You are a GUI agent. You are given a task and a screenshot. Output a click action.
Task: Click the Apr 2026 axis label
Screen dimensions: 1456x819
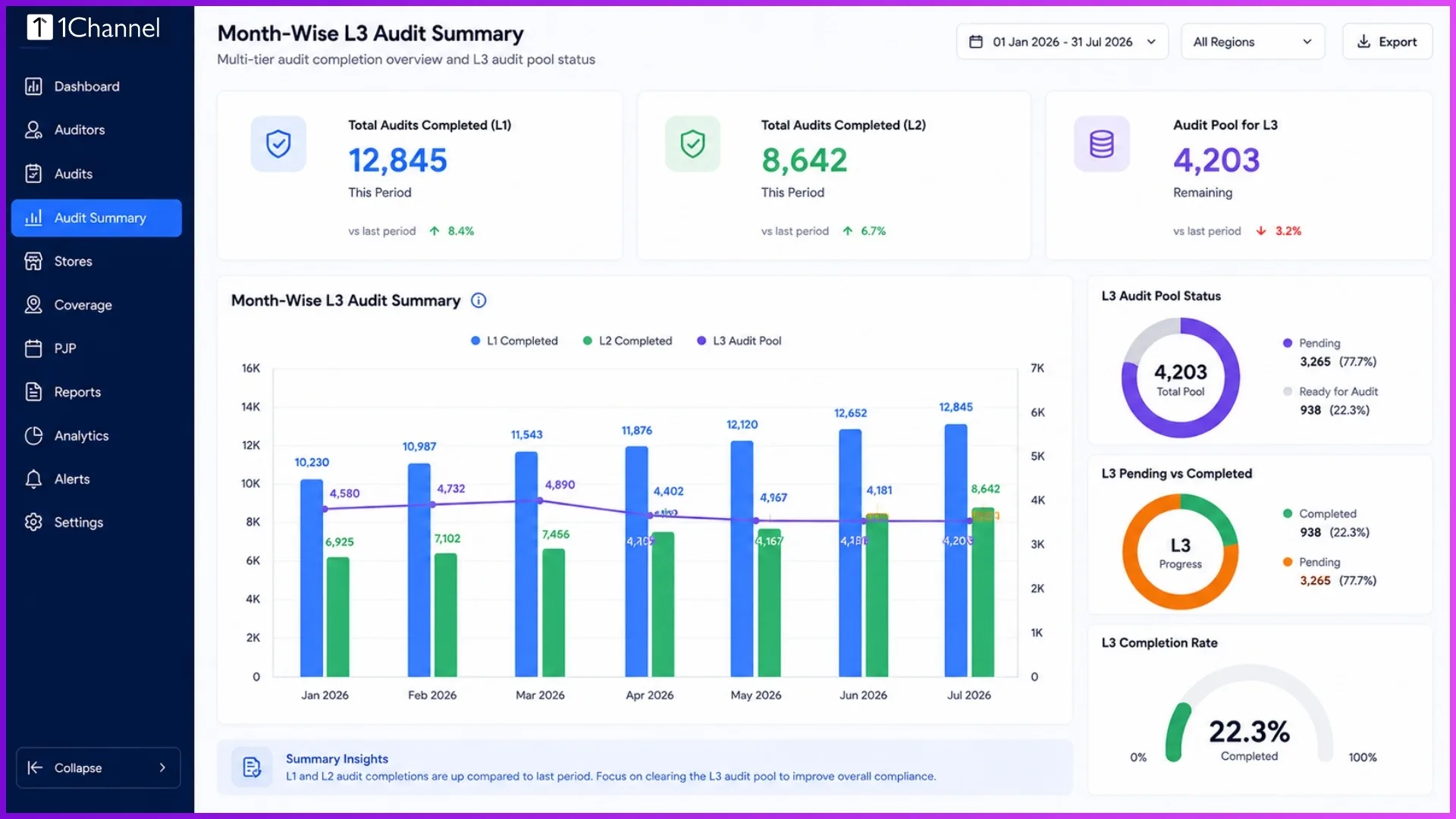tap(649, 695)
